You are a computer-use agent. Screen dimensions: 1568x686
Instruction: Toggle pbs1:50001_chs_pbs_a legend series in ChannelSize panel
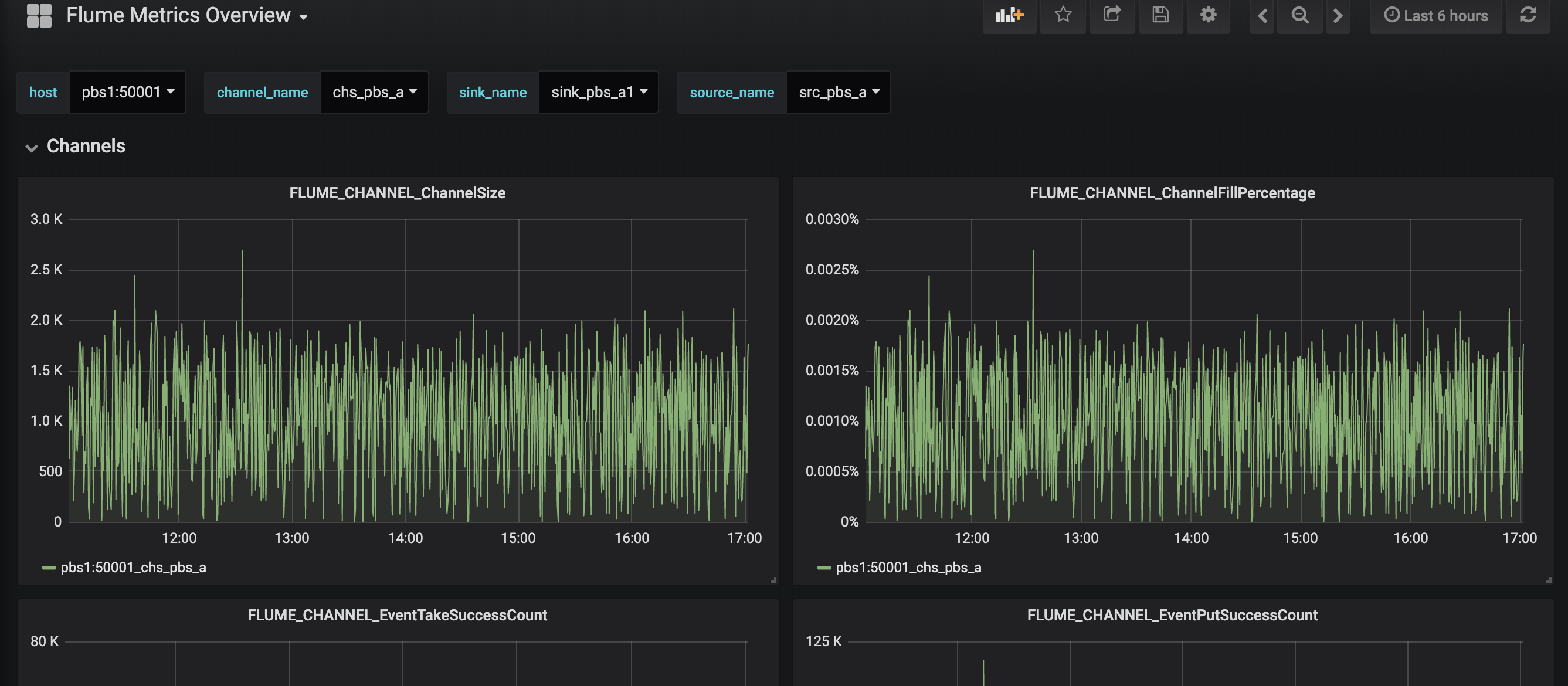tap(133, 568)
